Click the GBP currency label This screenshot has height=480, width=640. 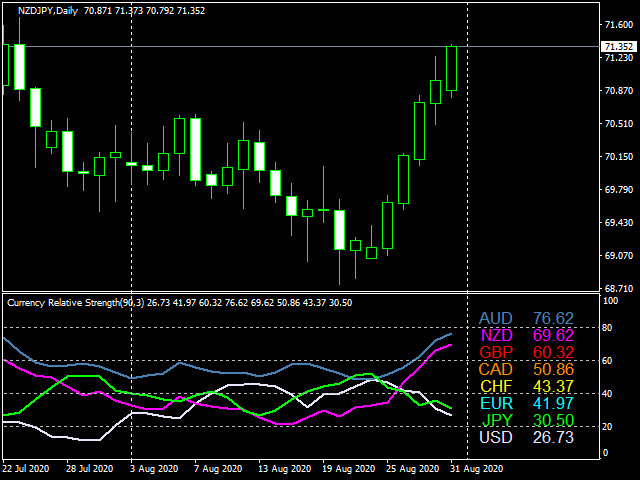(496, 352)
